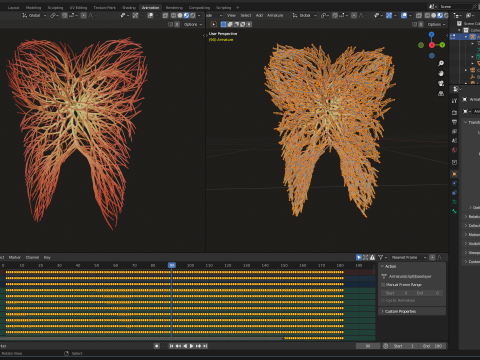Click the zoom view magnifier icon
Screen dimensions: 480x360
point(441,63)
